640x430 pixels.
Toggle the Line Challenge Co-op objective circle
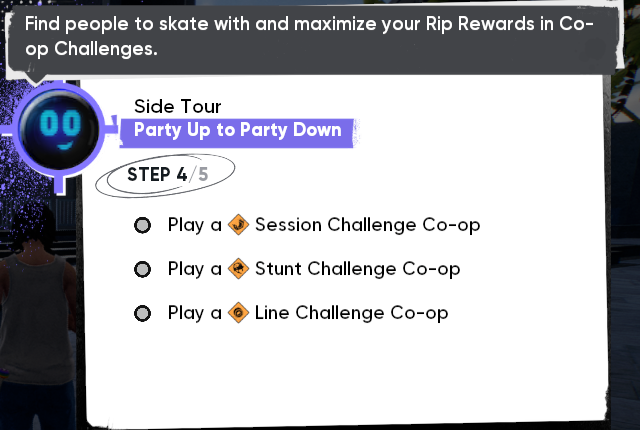(x=142, y=313)
